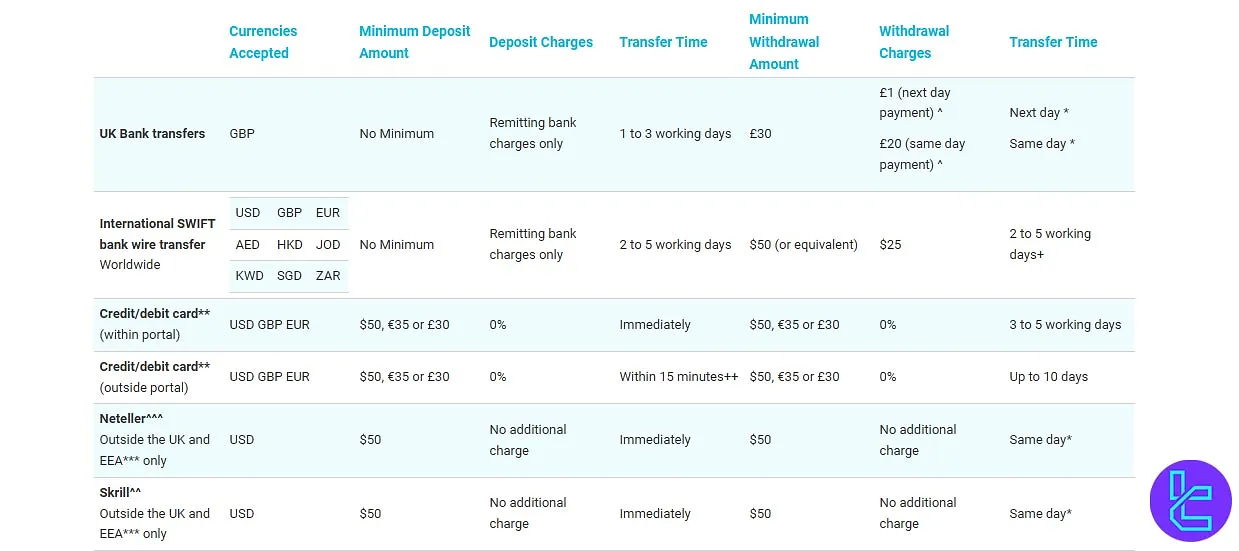The height and width of the screenshot is (551, 1239).
Task: Click the USD currency cell in SWIFT row
Action: click(248, 213)
